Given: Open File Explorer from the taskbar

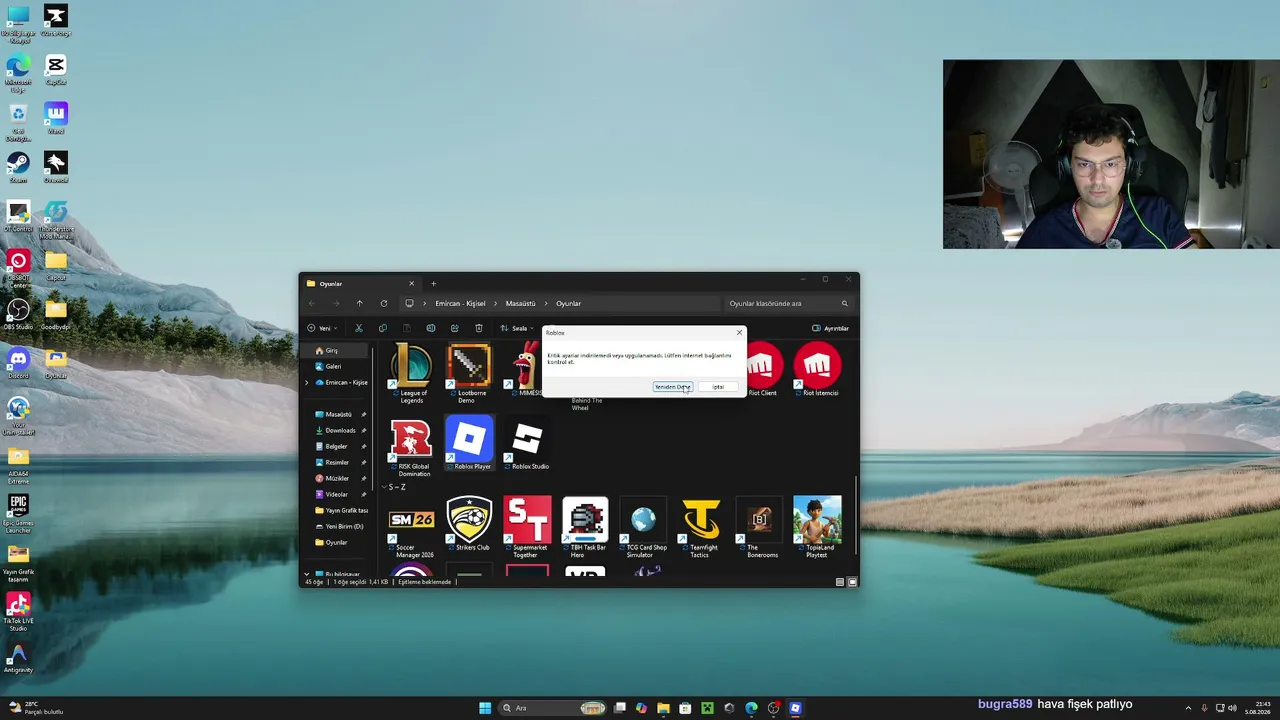Looking at the screenshot, I should (663, 708).
